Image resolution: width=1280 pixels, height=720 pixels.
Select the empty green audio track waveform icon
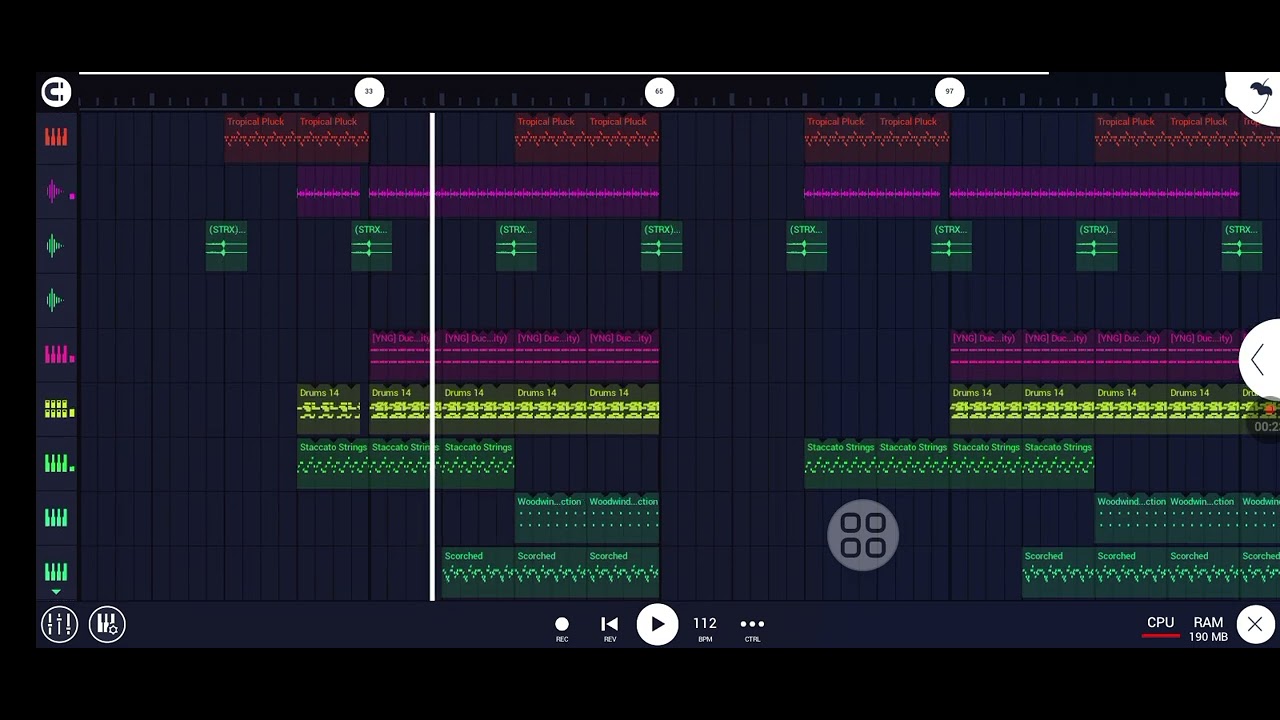54,300
